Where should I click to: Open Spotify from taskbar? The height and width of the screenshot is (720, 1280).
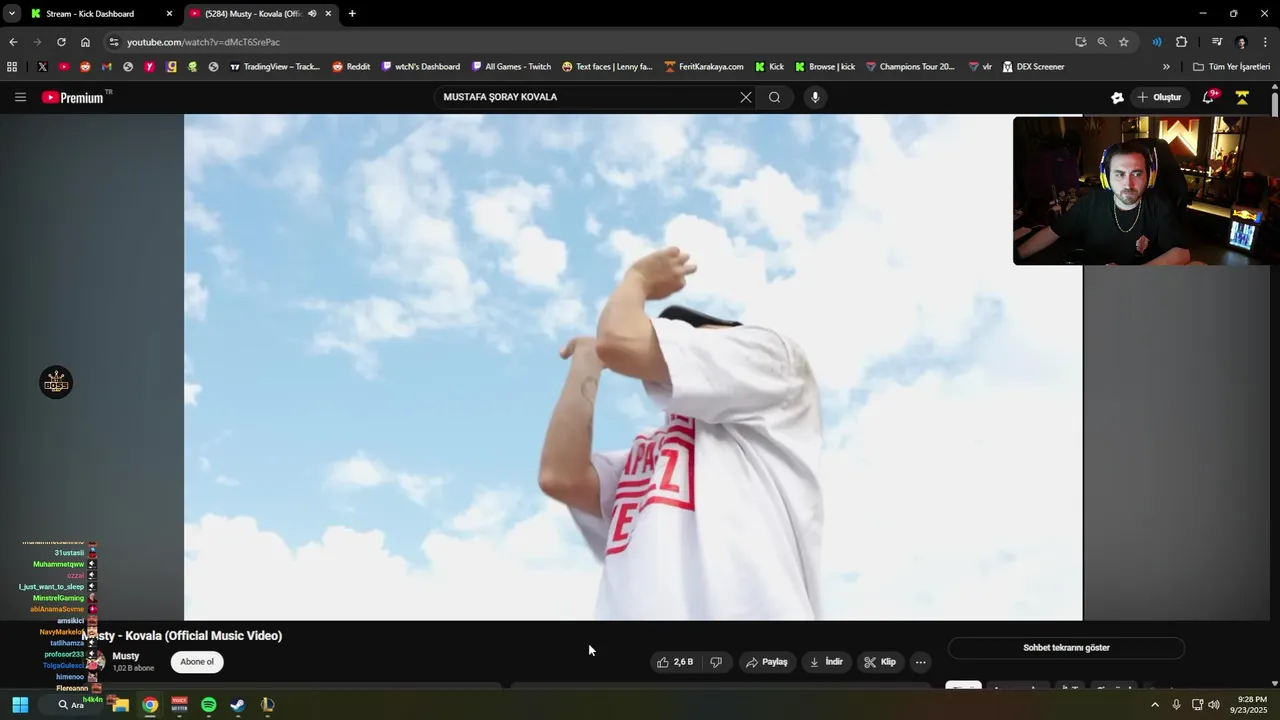[208, 705]
